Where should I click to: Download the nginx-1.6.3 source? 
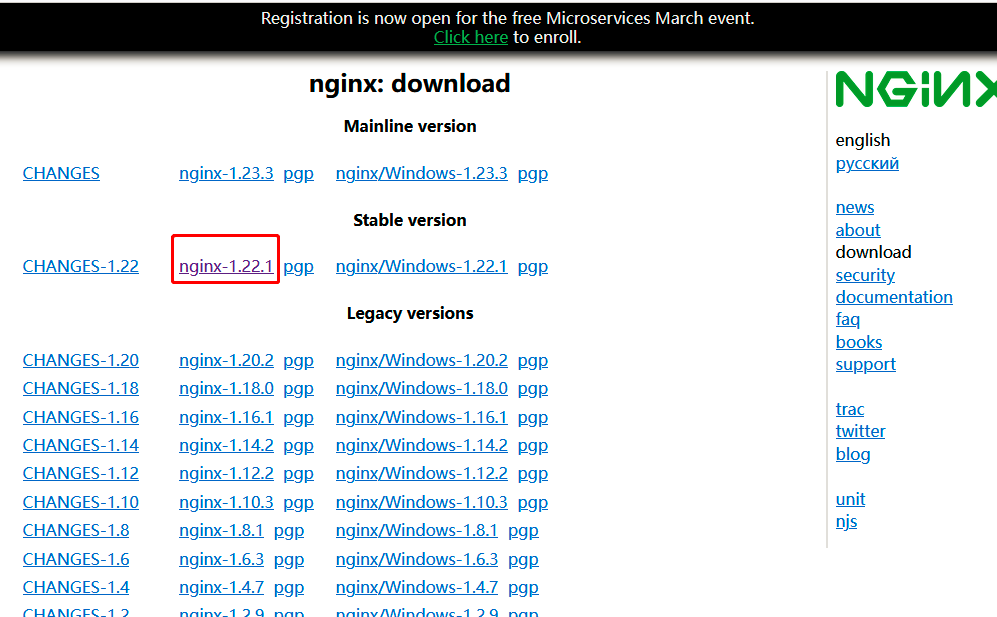pos(221,559)
